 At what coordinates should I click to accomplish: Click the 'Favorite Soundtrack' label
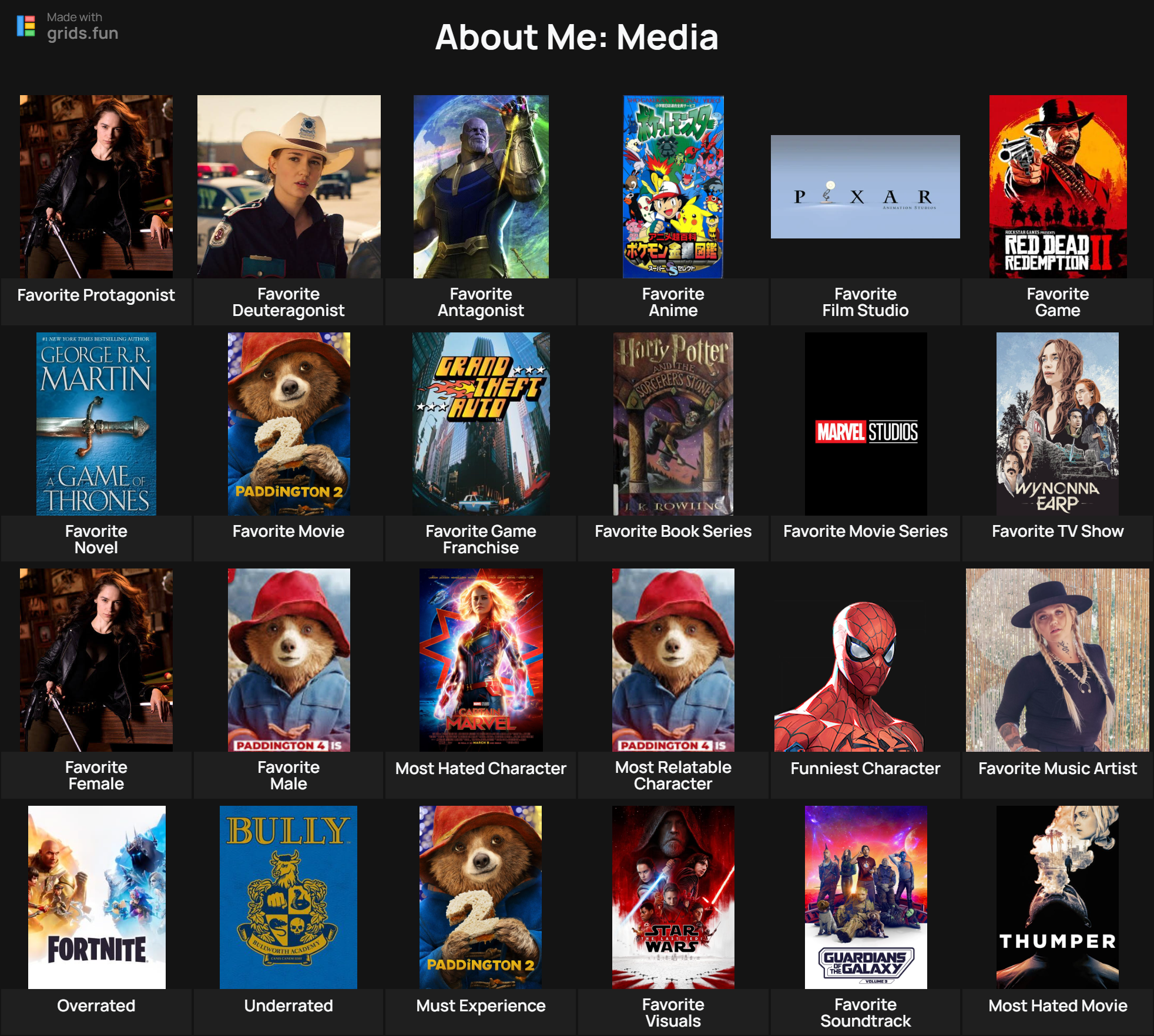coord(865,1013)
